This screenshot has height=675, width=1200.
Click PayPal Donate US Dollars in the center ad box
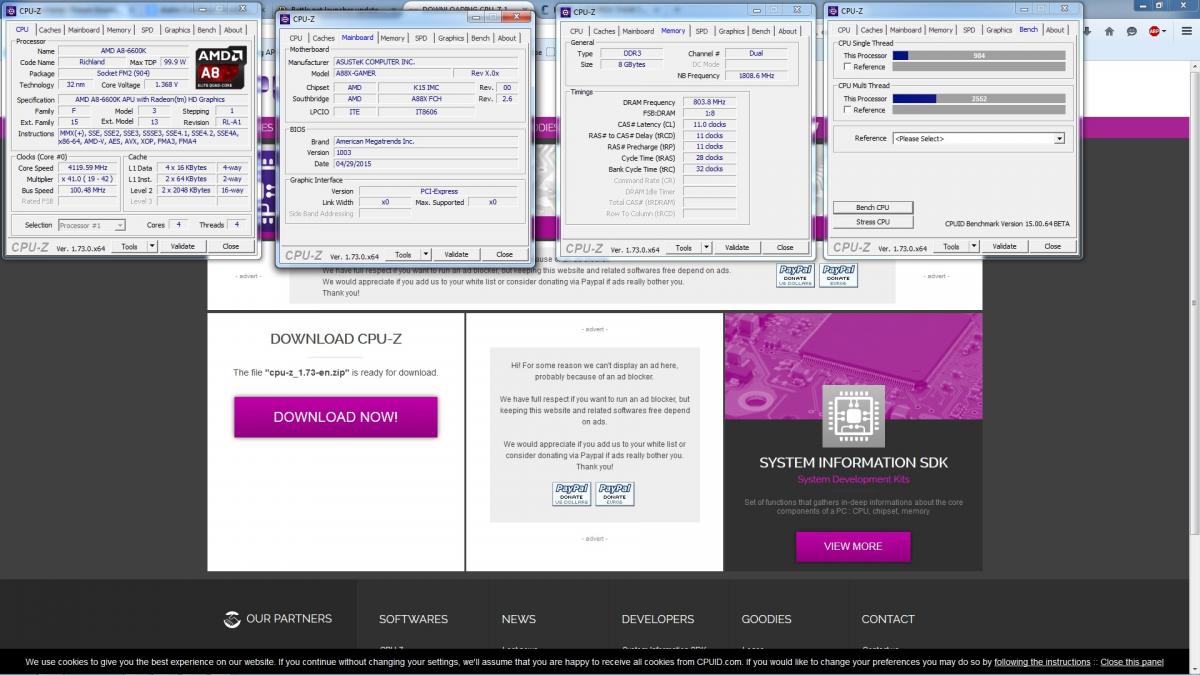pyautogui.click(x=572, y=493)
